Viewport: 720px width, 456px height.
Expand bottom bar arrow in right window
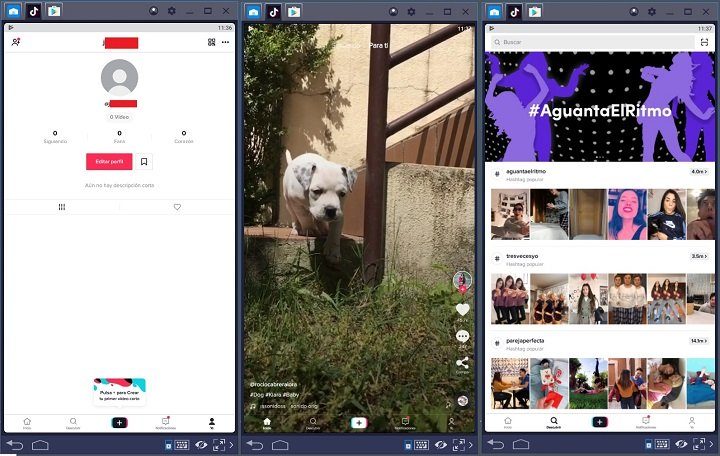pos(711,444)
